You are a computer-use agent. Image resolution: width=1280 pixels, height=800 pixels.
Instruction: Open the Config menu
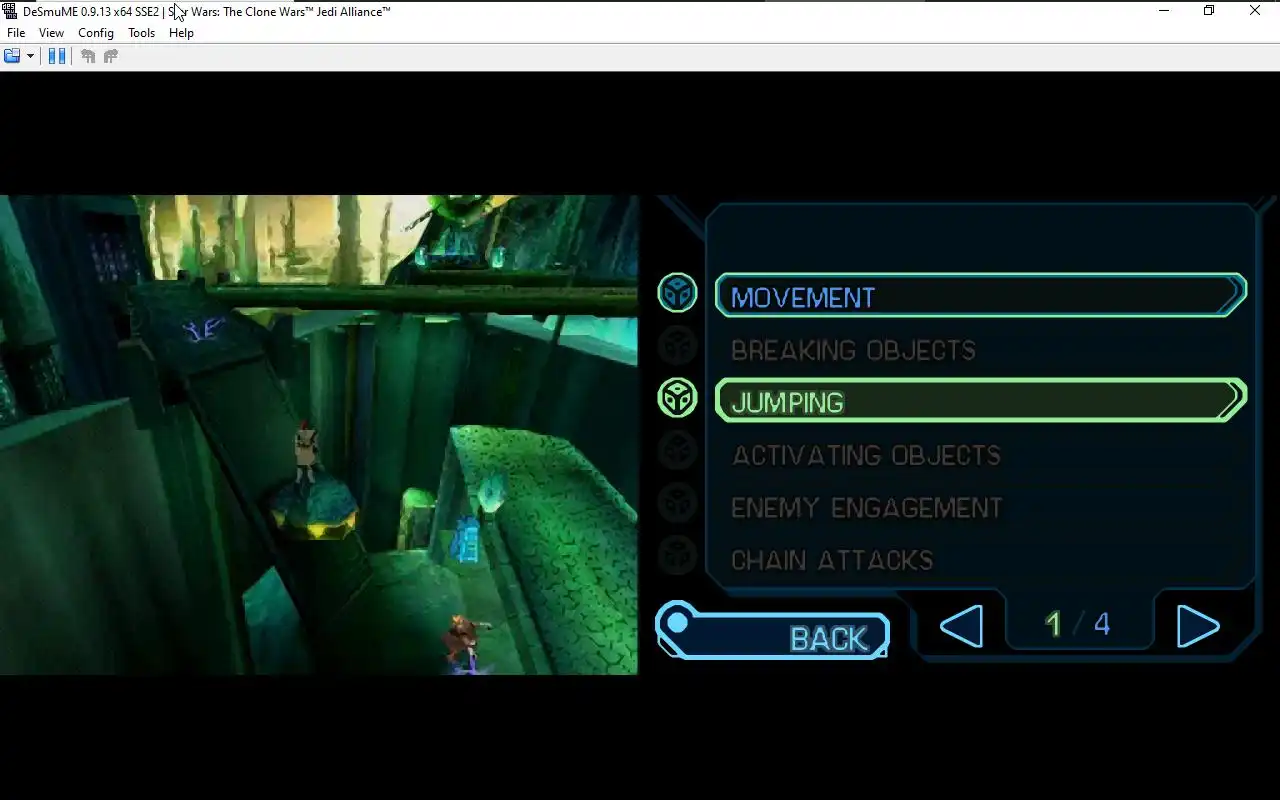click(x=96, y=33)
